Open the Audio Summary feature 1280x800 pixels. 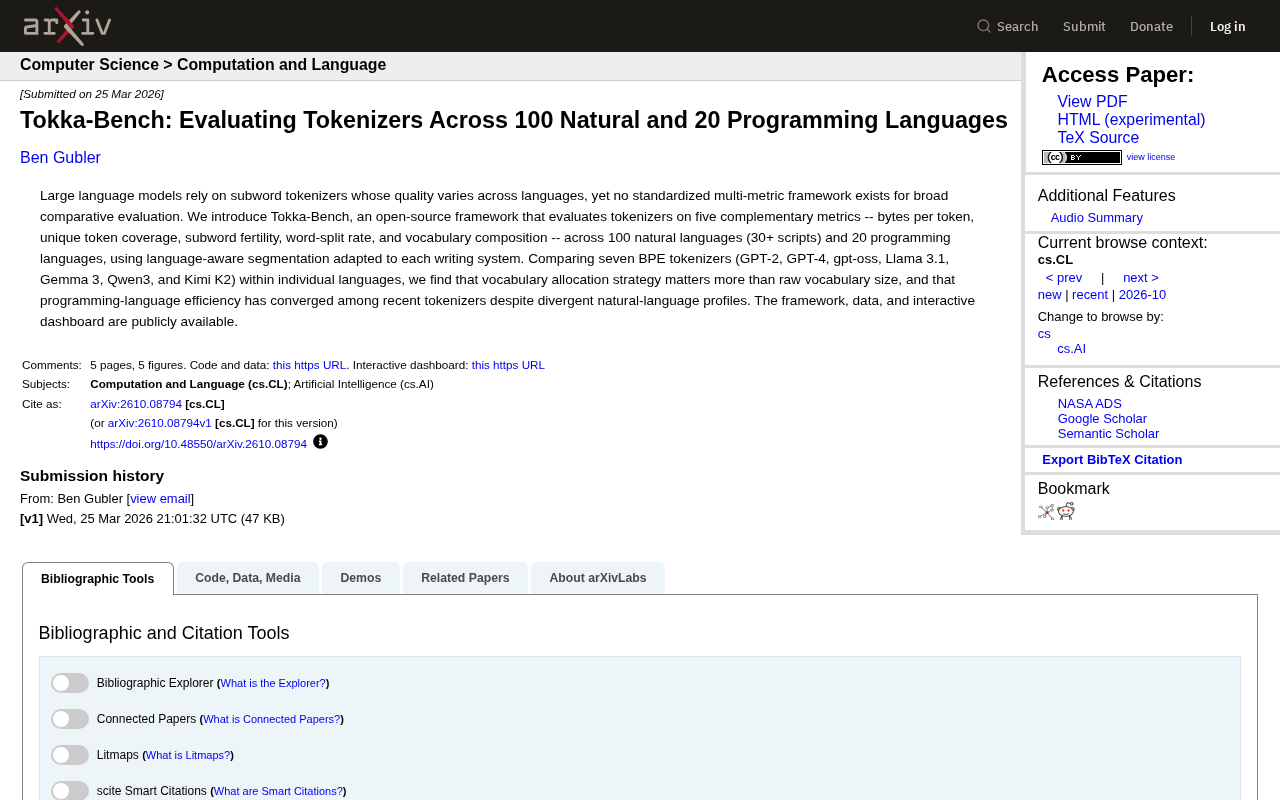pos(1097,218)
